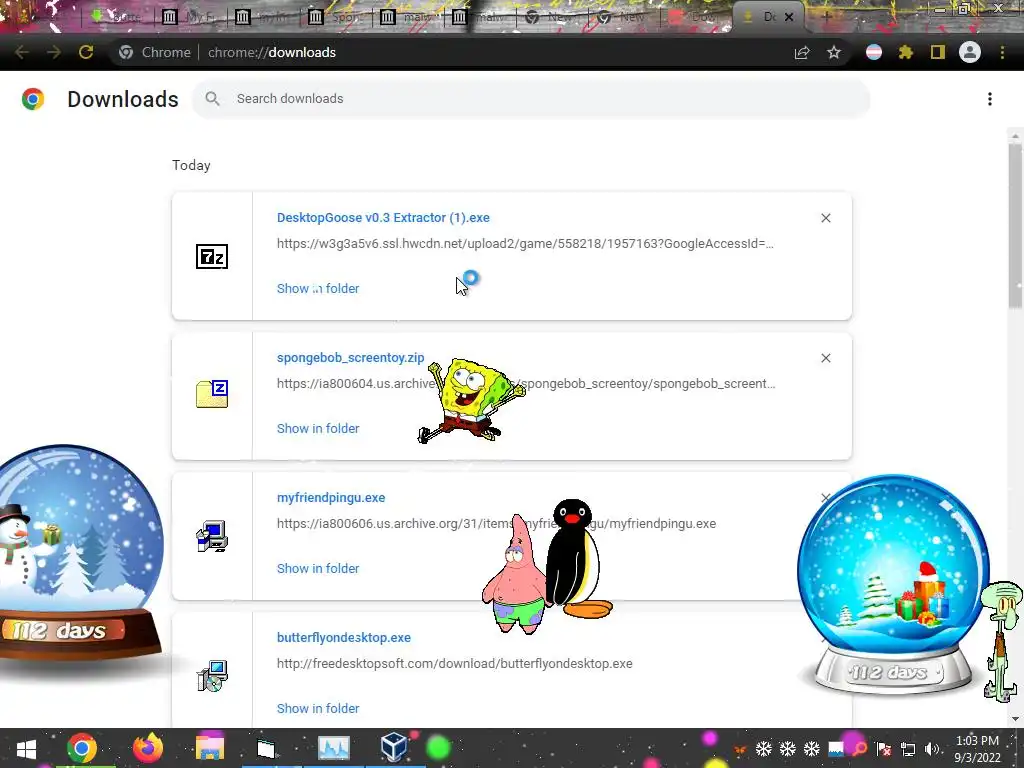This screenshot has width=1024, height=768.
Task: Open Downloads page more actions menu
Action: 990,99
